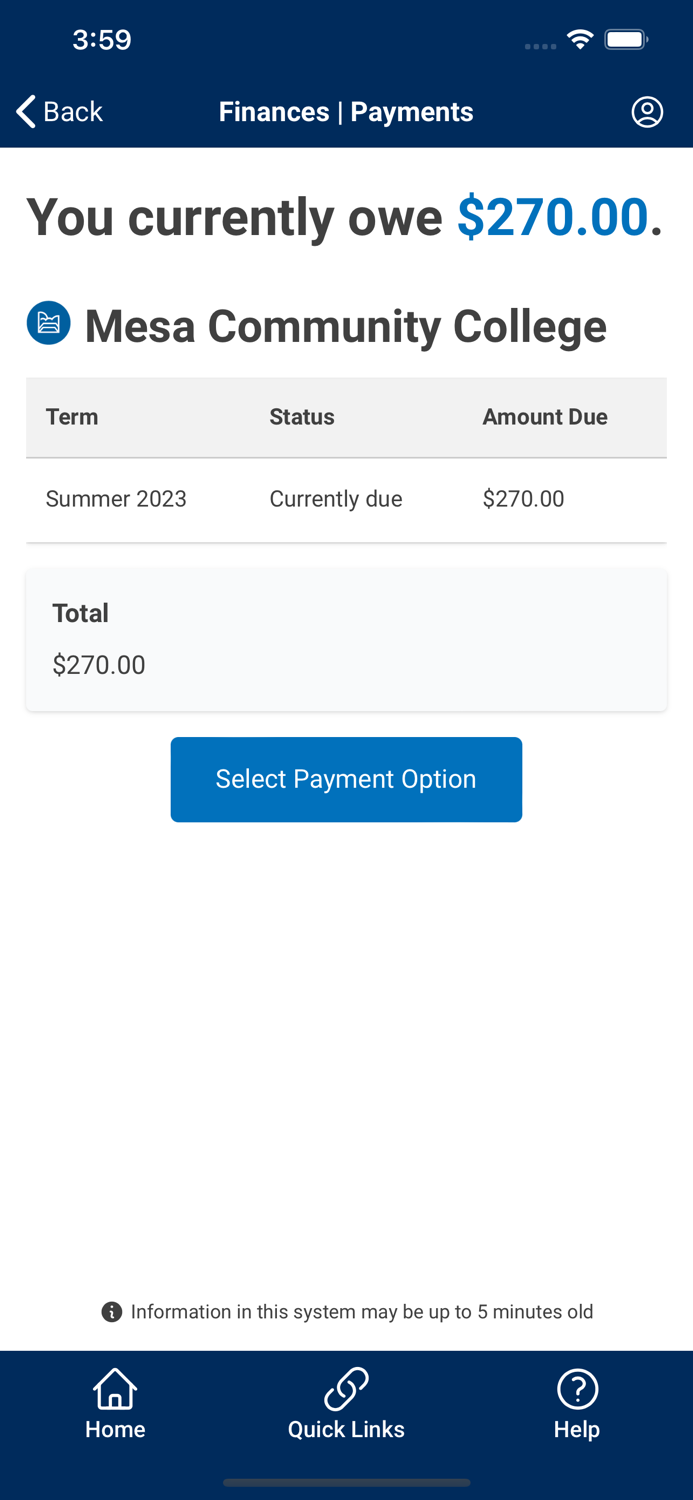Tap the cellular signal dots indicator
693x1500 pixels.
[540, 46]
